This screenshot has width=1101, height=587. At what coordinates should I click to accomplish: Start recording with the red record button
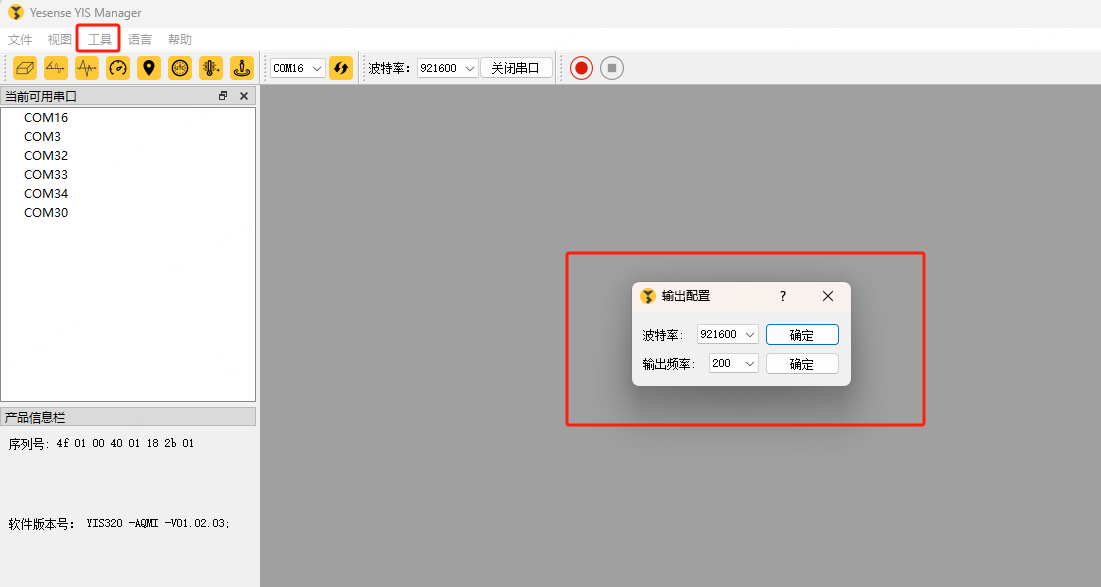coord(581,68)
